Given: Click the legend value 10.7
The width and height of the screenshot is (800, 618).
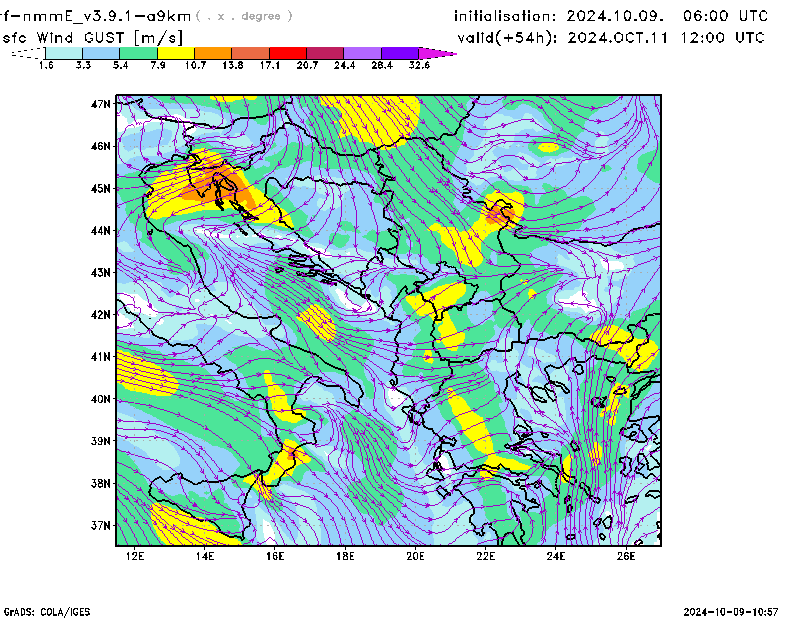Looking at the screenshot, I should coord(195,65).
